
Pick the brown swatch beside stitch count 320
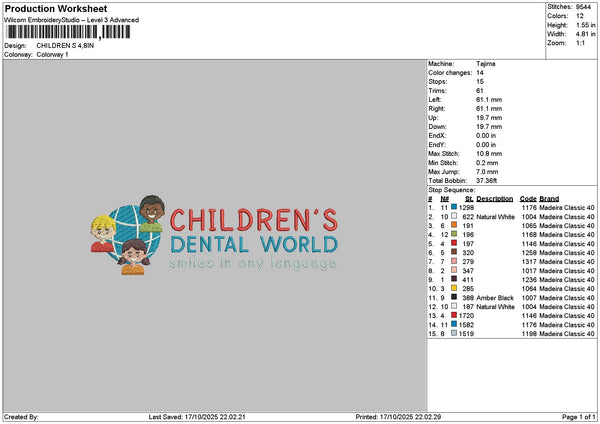(454, 252)
